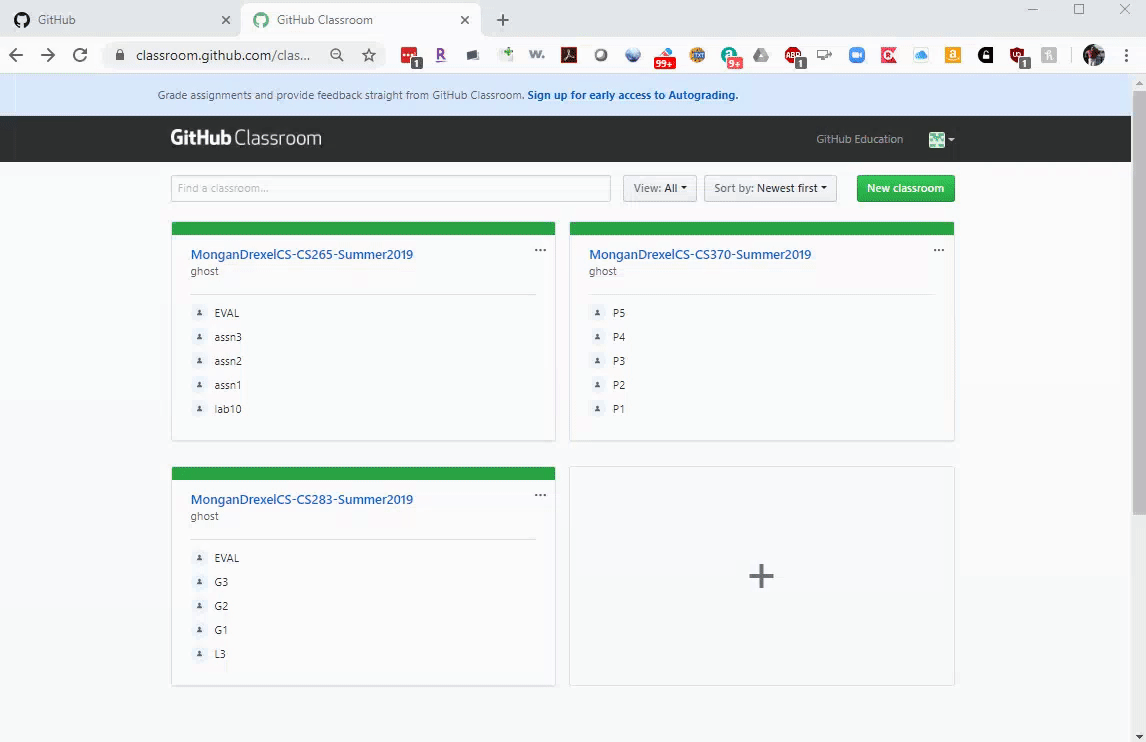Expand the View: All dropdown
Screen dimensions: 1146x742
point(659,188)
